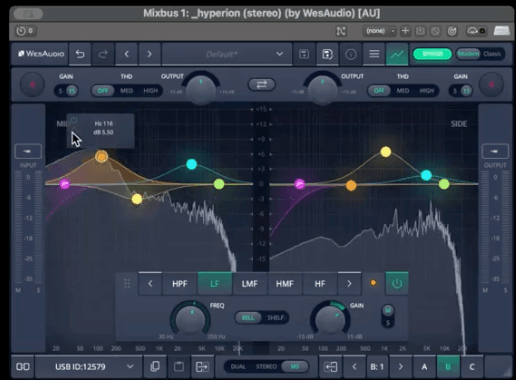Click the right channel OUTPUT knob
Screen dimensions: 516x380
coord(322,89)
